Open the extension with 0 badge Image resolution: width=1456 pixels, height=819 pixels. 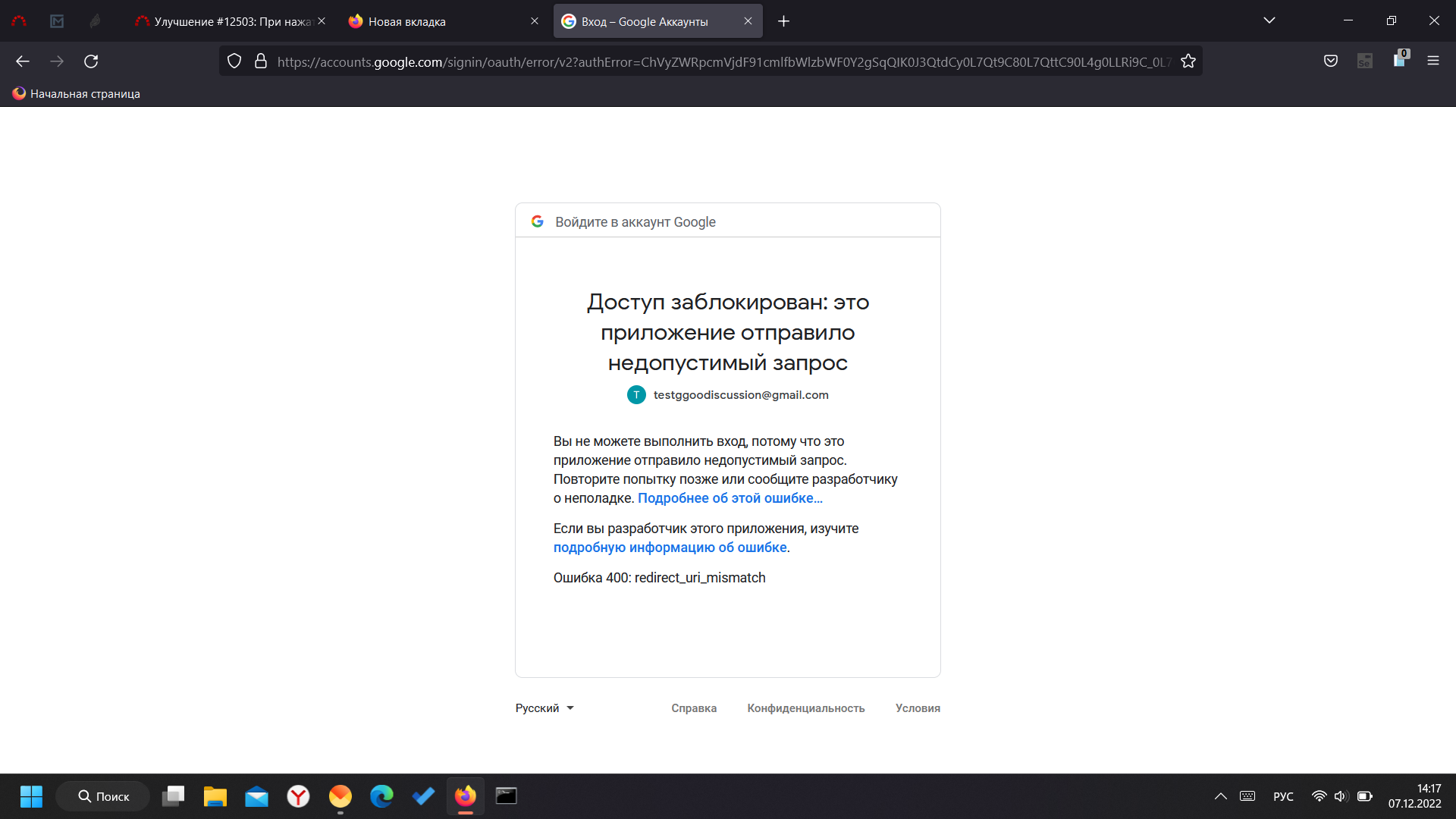pyautogui.click(x=1400, y=59)
